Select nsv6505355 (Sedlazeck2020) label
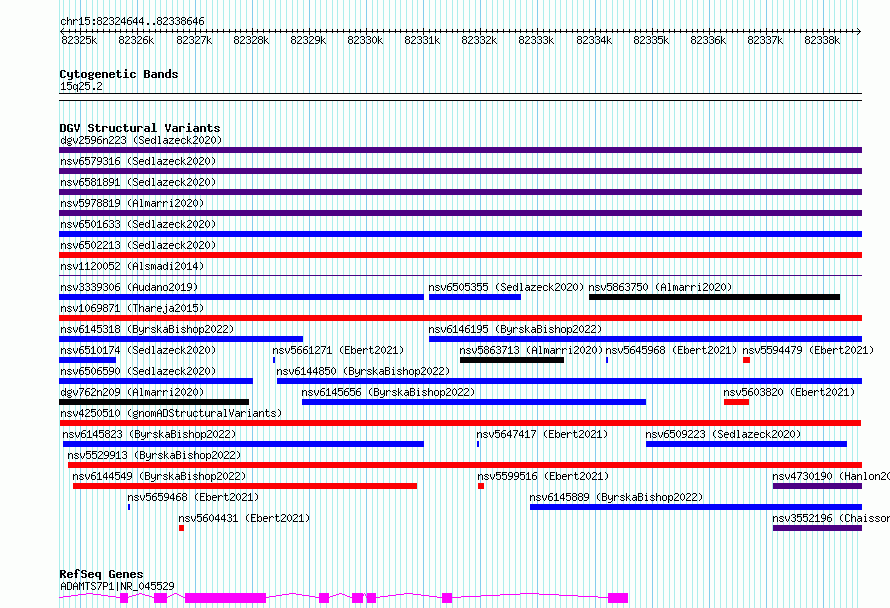 pyautogui.click(x=506, y=287)
